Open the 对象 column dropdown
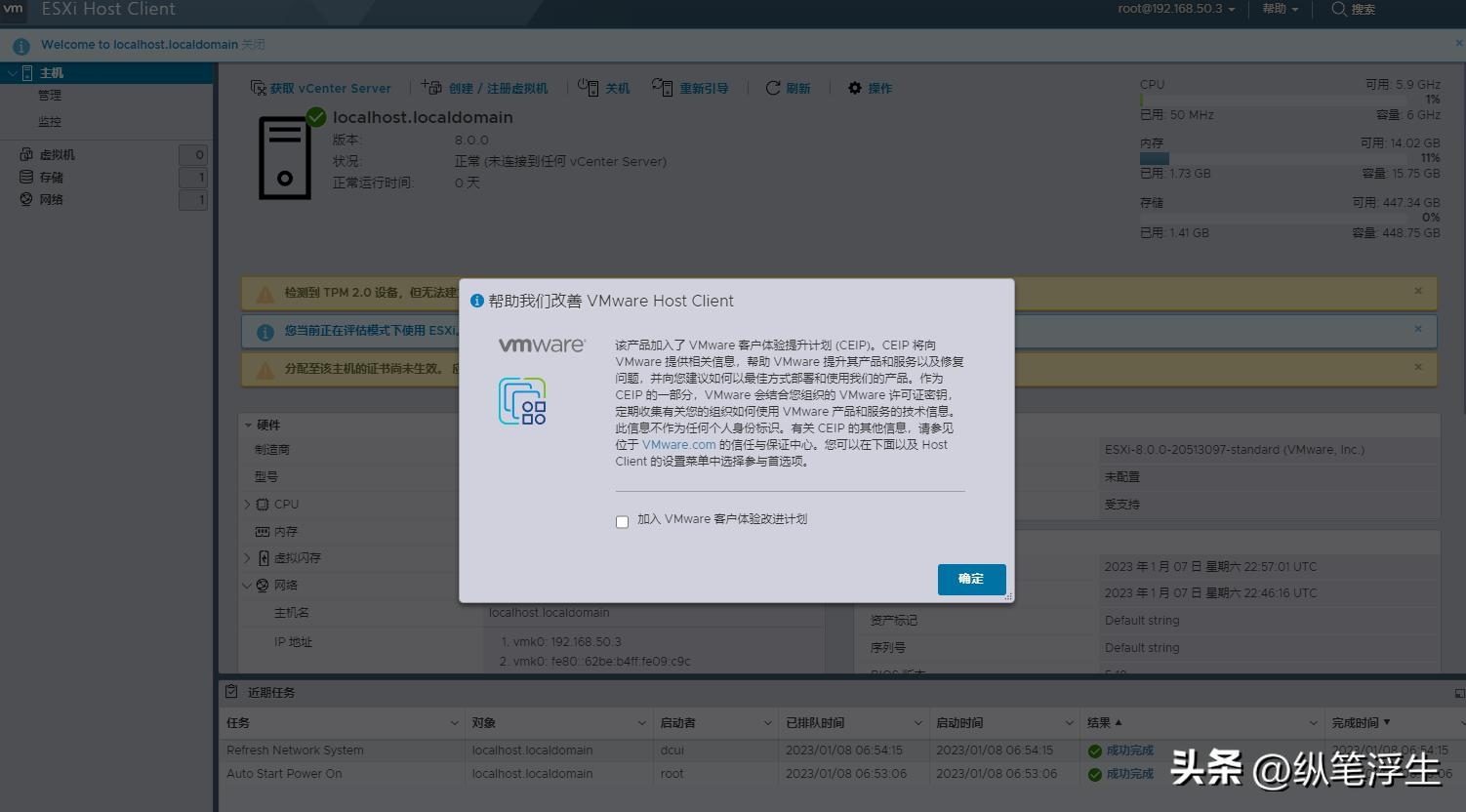The height and width of the screenshot is (812, 1466). 641,722
